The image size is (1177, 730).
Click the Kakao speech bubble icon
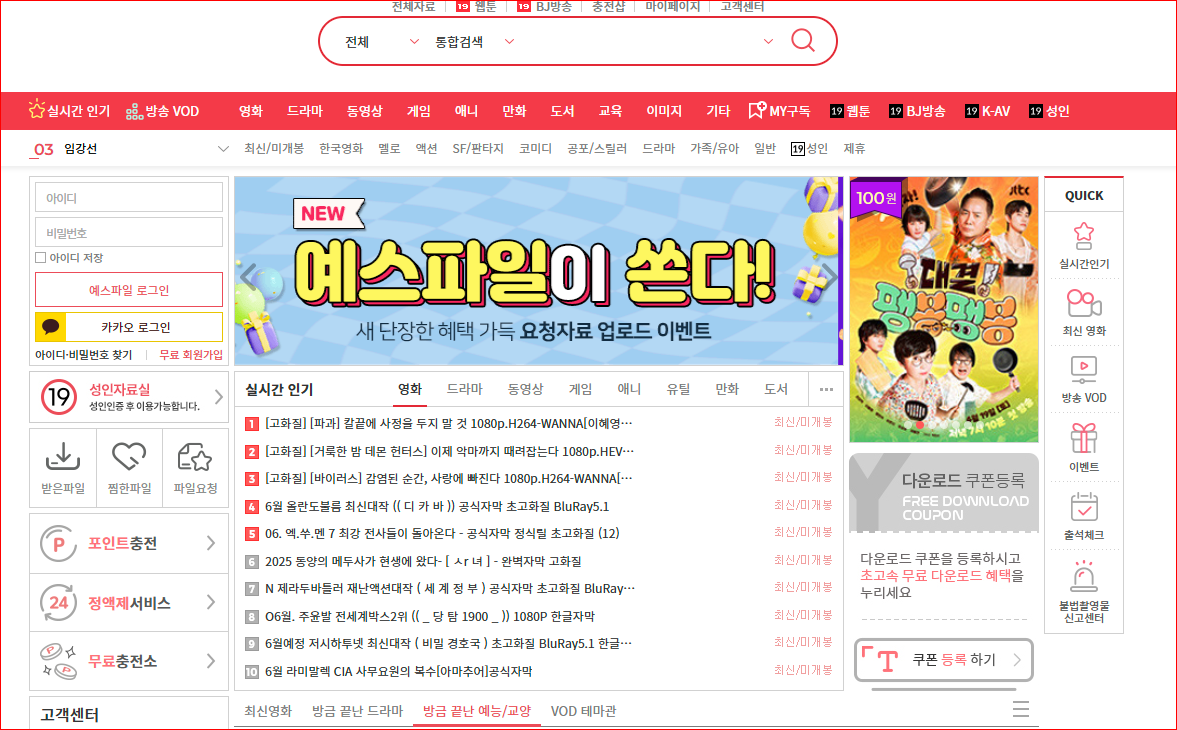(51, 327)
